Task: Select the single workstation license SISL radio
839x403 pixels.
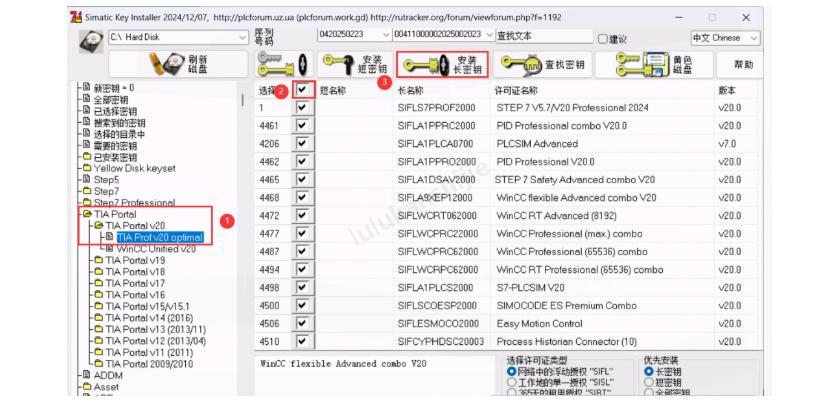Action: coord(512,383)
